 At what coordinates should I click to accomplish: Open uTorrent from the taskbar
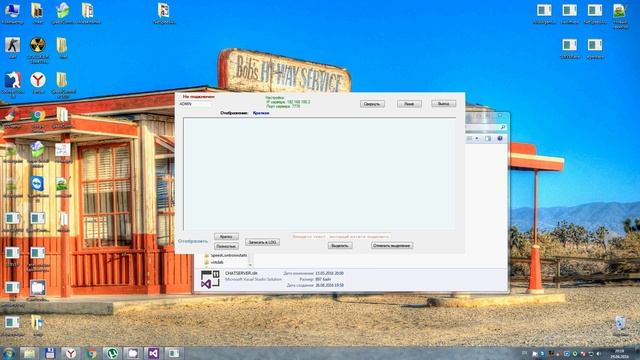(112, 353)
